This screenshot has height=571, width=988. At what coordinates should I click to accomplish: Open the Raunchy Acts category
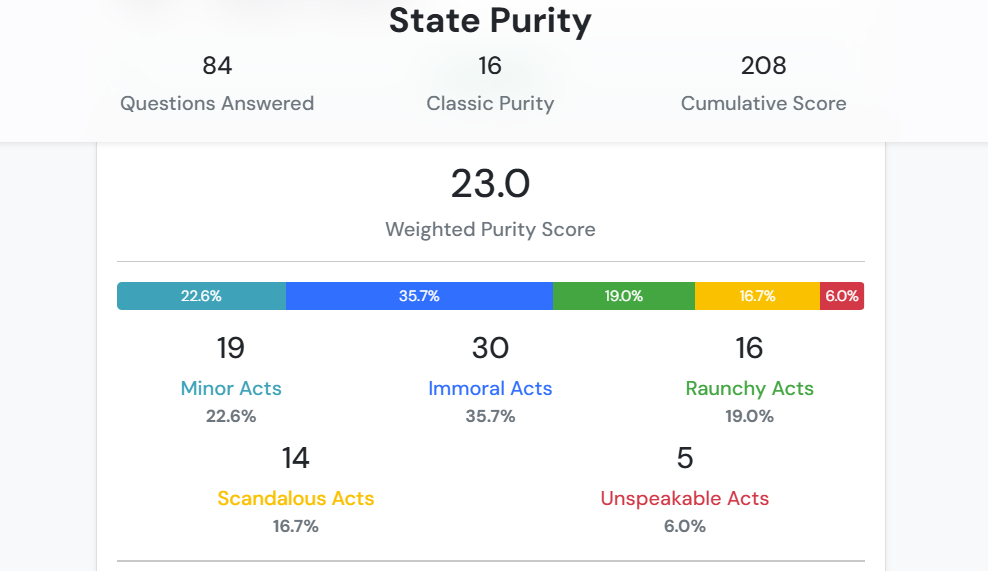point(749,388)
